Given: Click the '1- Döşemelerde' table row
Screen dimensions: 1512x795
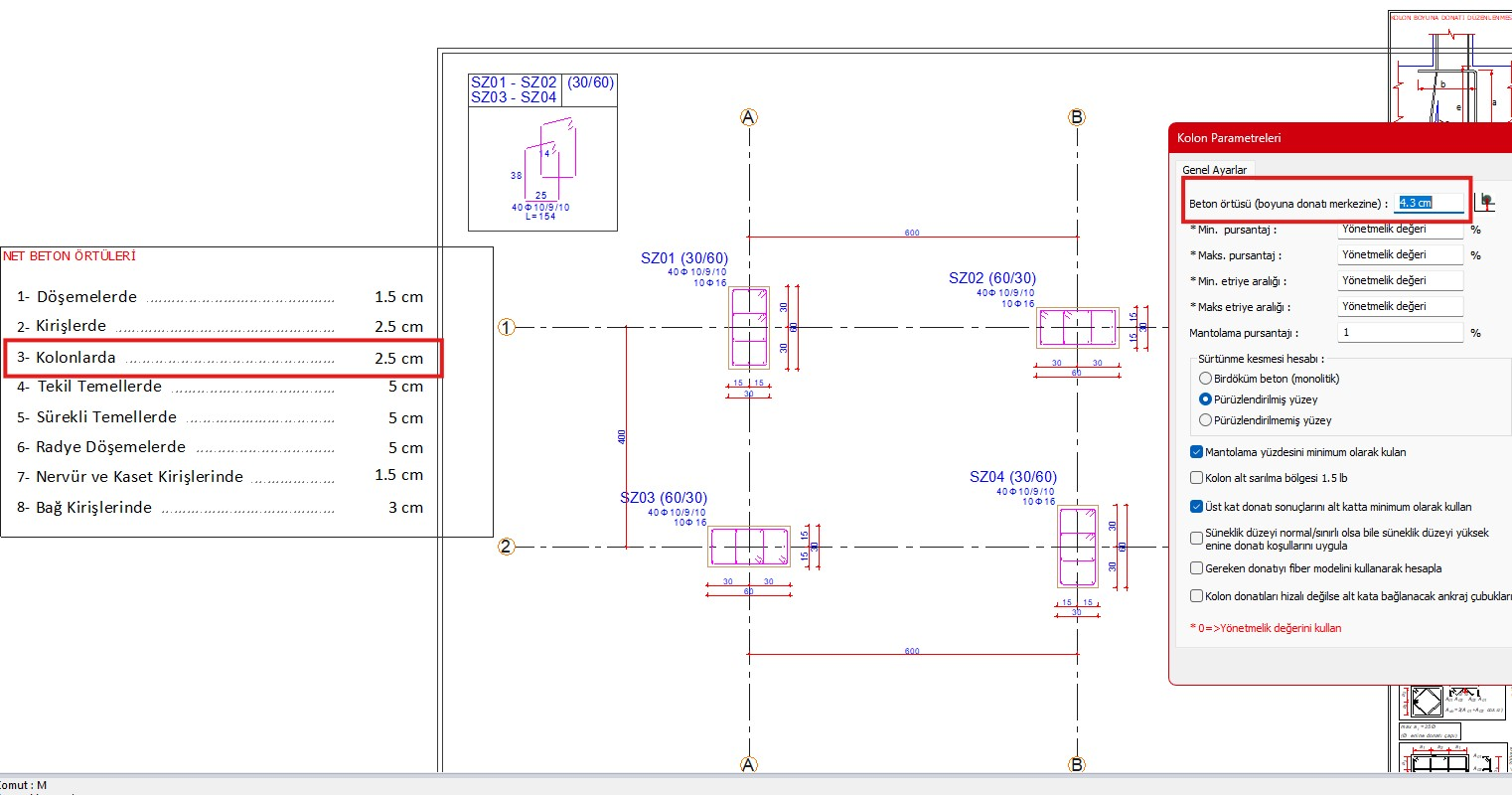Looking at the screenshot, I should [x=220, y=297].
